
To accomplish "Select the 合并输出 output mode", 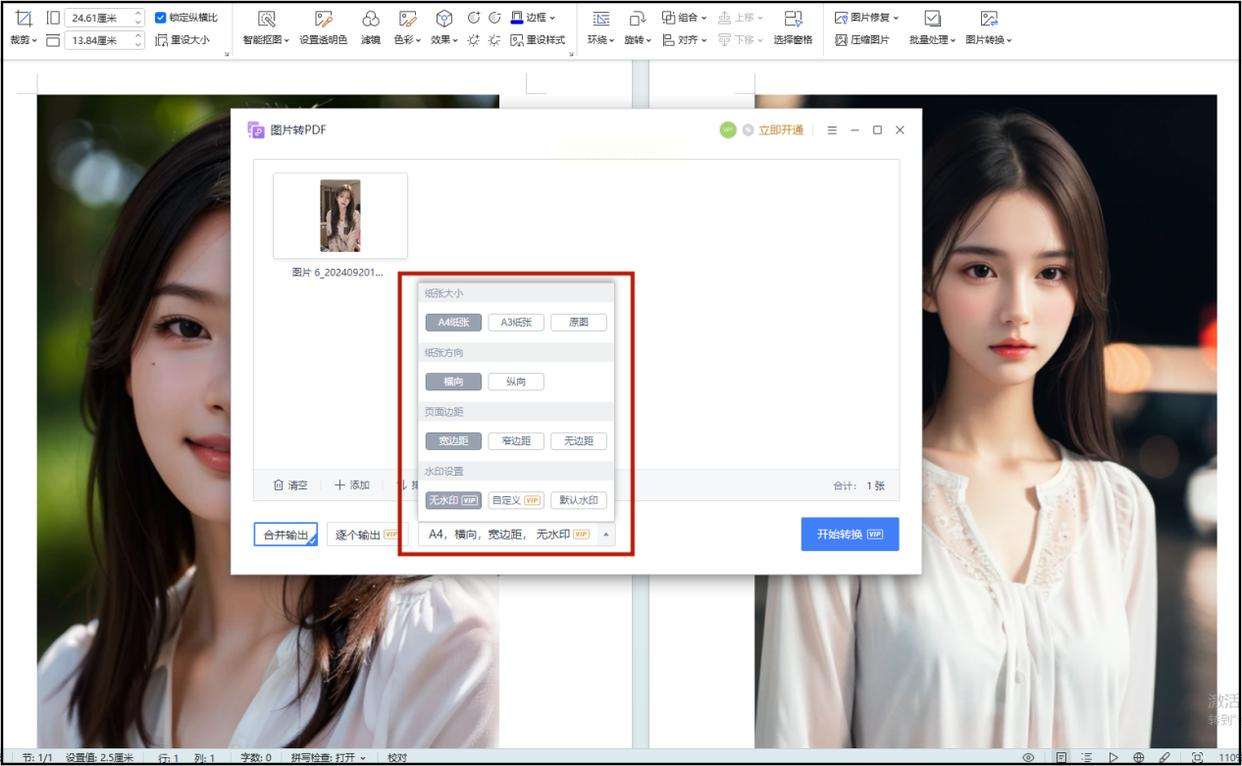I will [286, 535].
